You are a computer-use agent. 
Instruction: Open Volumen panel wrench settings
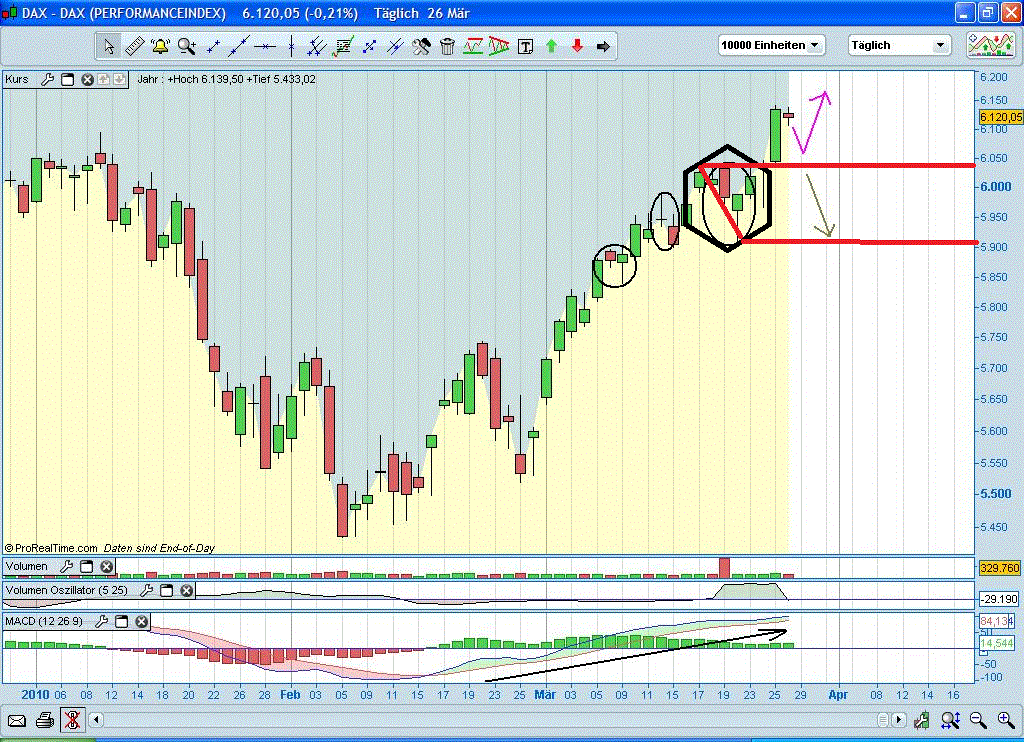tap(67, 566)
